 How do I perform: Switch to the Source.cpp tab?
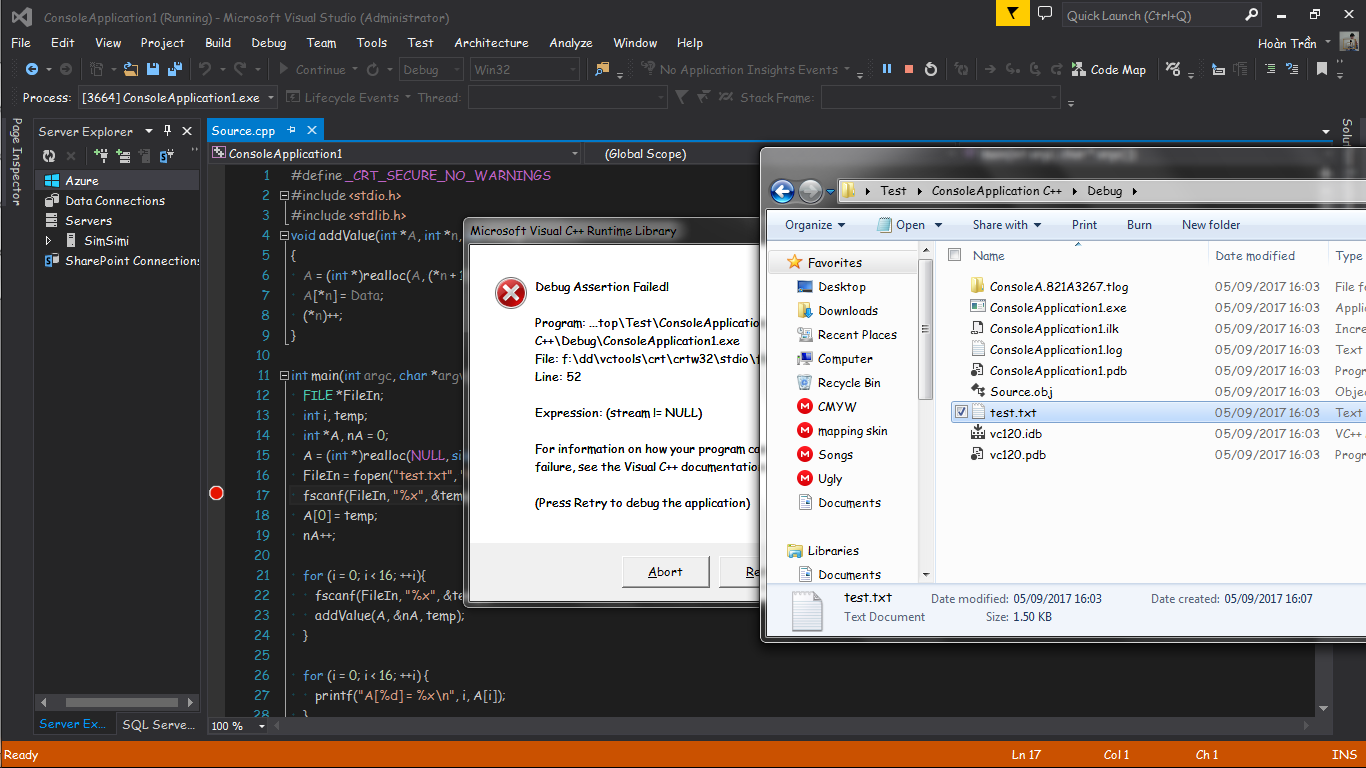point(243,131)
